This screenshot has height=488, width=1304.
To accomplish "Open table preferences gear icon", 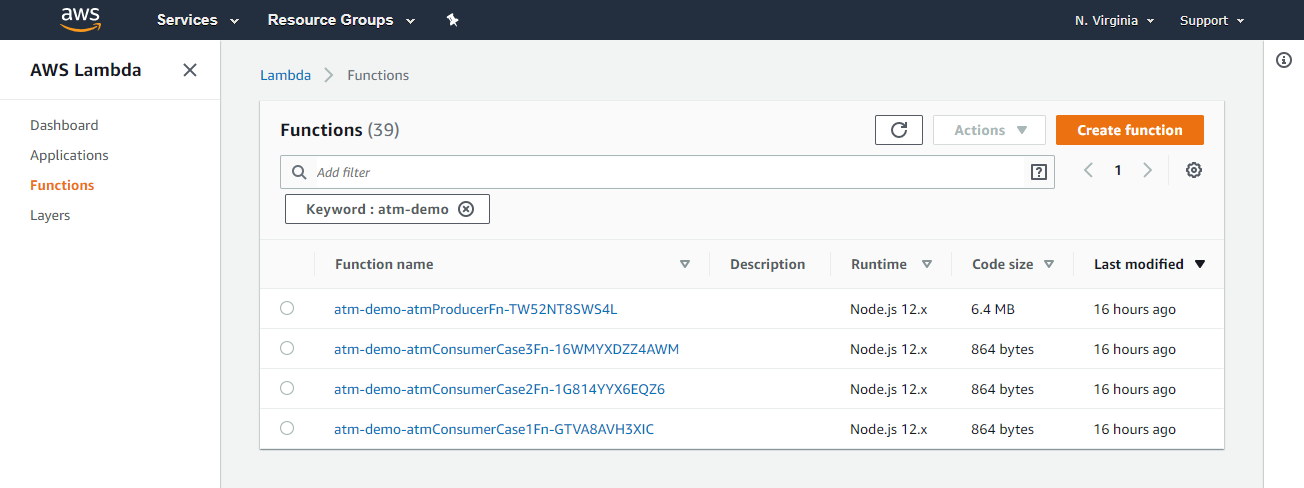I will coord(1193,170).
